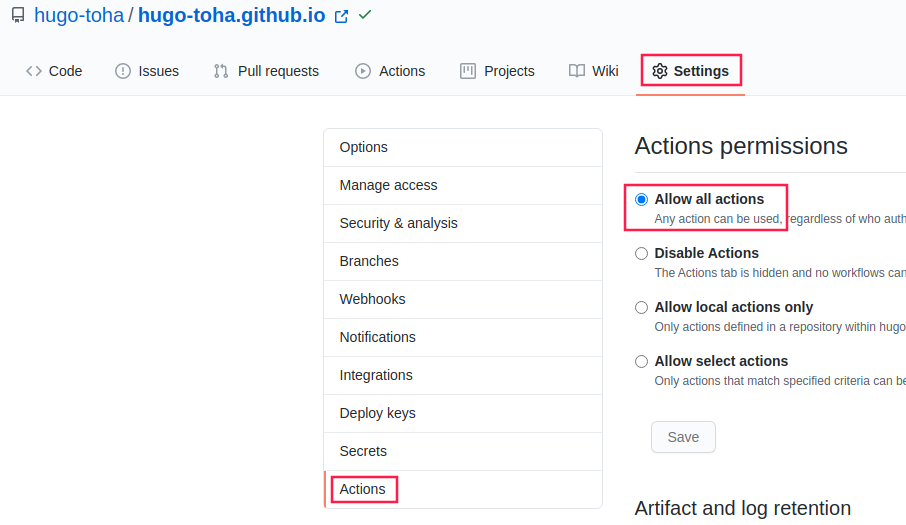
Task: Click the Pull requests icon
Action: point(221,71)
